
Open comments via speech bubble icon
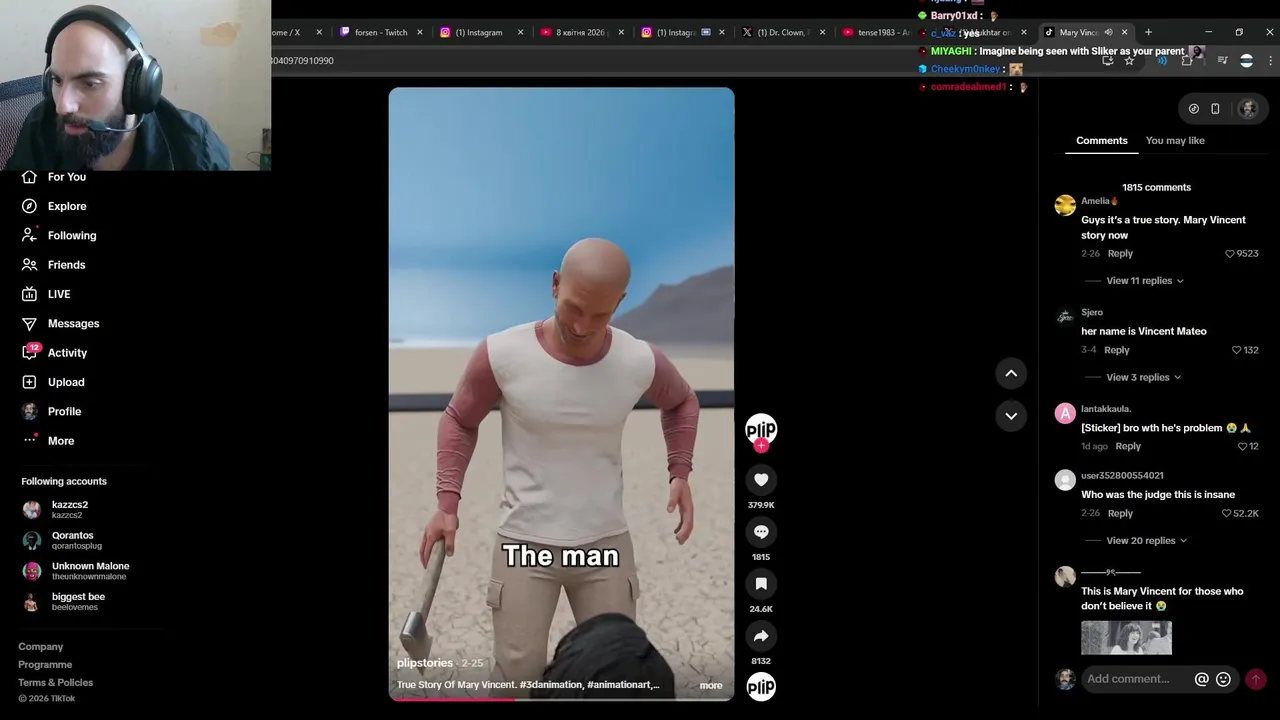pyautogui.click(x=761, y=532)
